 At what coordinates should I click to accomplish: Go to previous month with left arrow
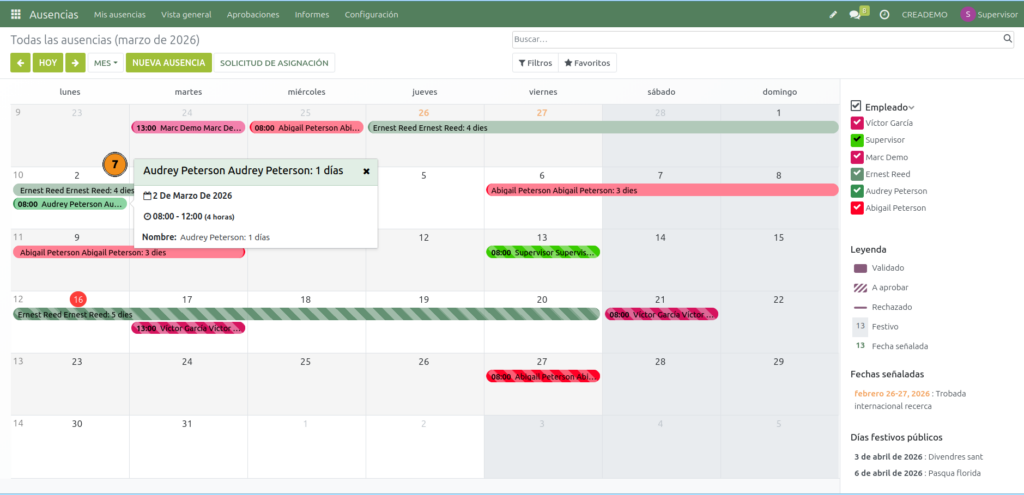(20, 63)
